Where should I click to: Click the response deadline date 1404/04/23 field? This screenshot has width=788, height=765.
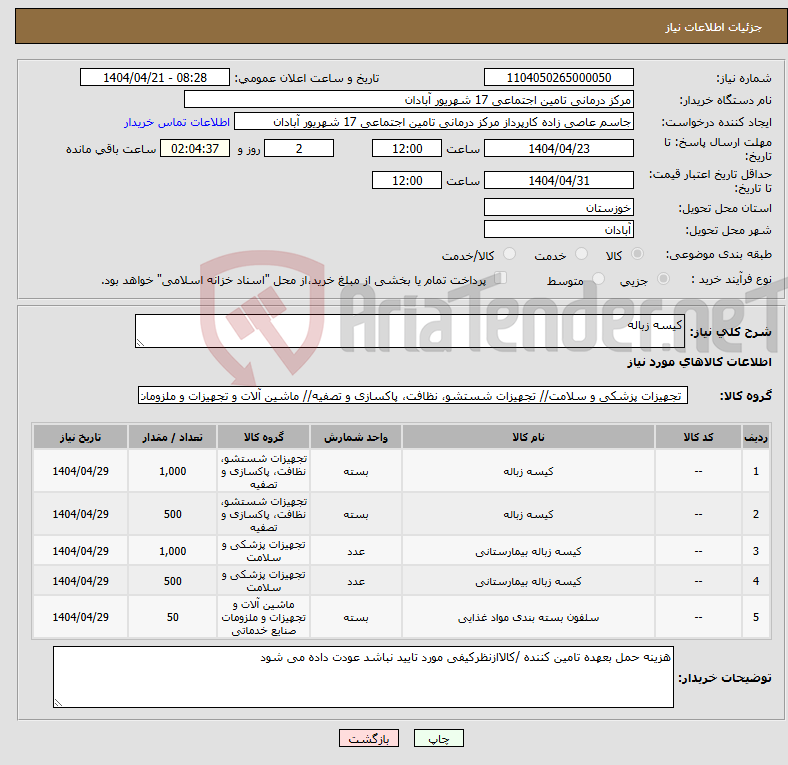[558, 148]
